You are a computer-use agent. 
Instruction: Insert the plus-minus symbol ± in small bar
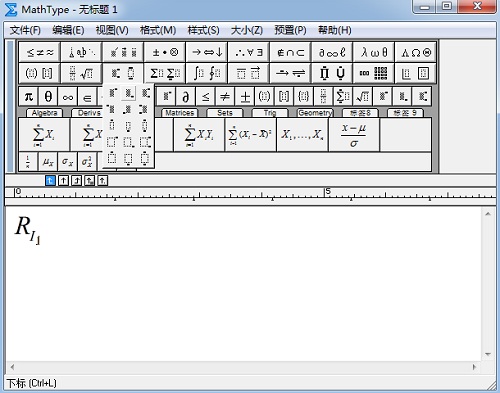click(245, 97)
